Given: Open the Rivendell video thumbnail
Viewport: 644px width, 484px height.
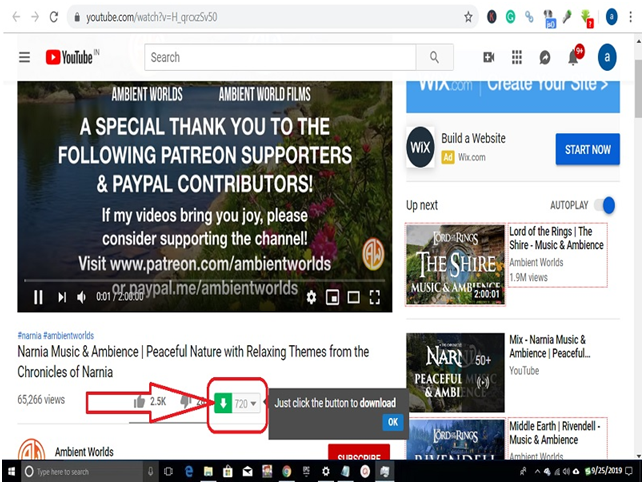Looking at the screenshot, I should click(x=455, y=440).
